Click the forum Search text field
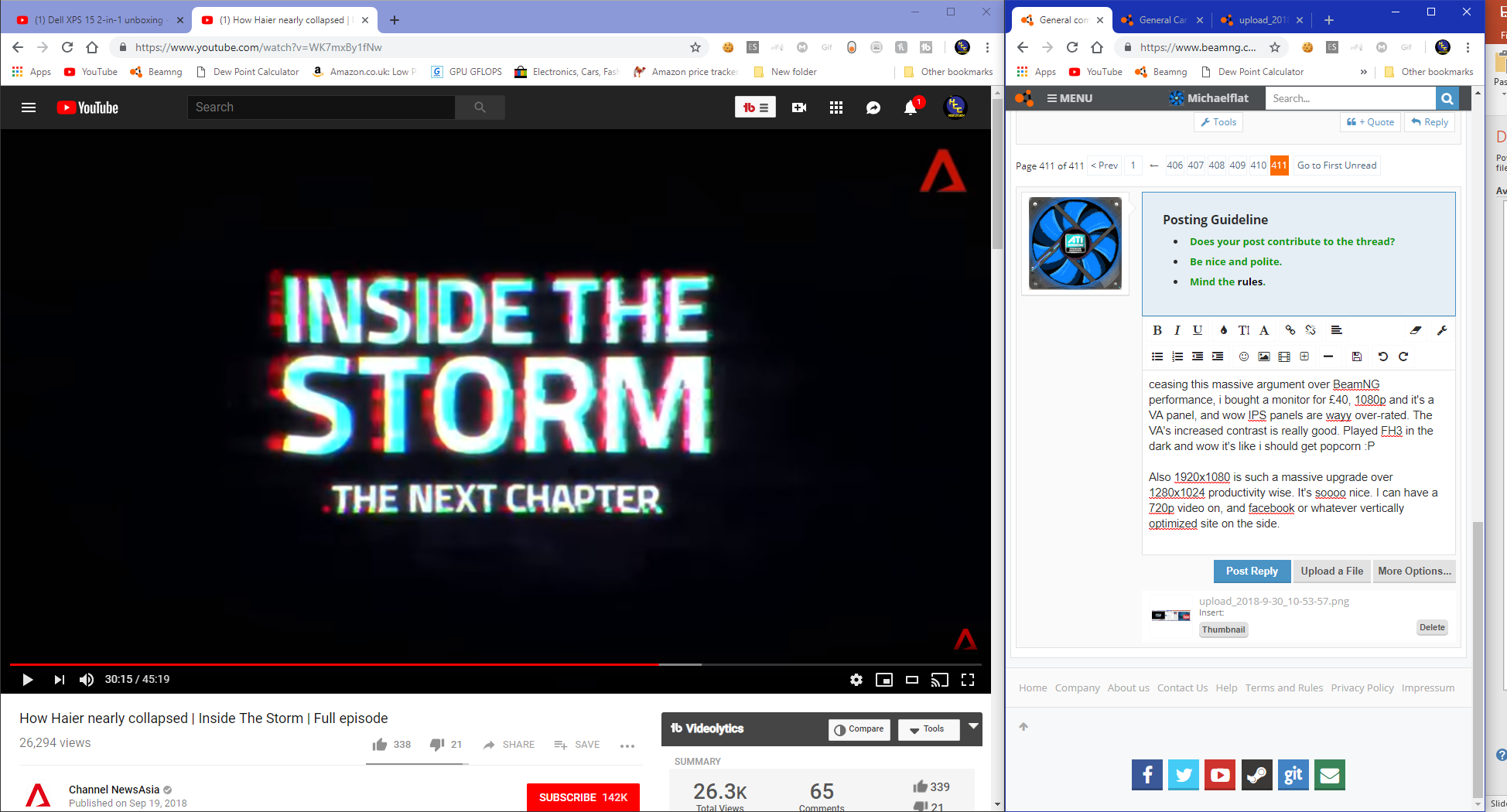1507x812 pixels. (1350, 98)
